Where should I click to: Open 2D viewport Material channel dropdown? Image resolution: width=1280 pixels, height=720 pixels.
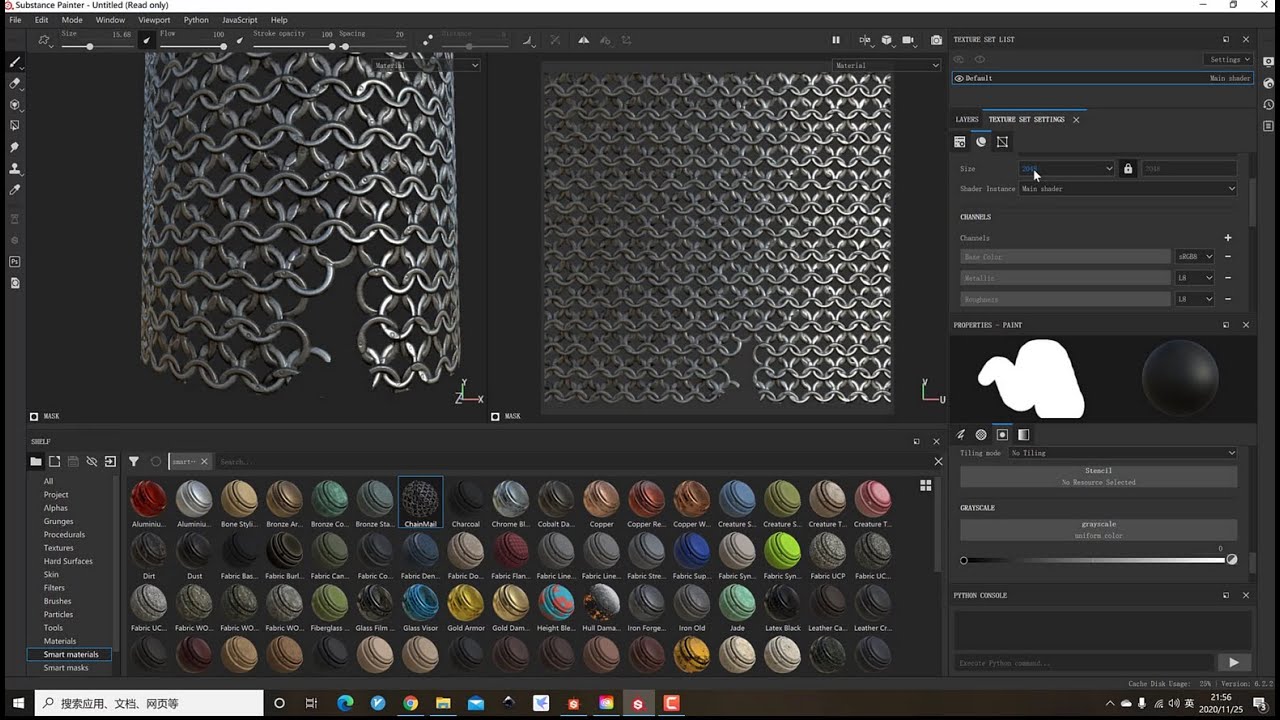886,66
